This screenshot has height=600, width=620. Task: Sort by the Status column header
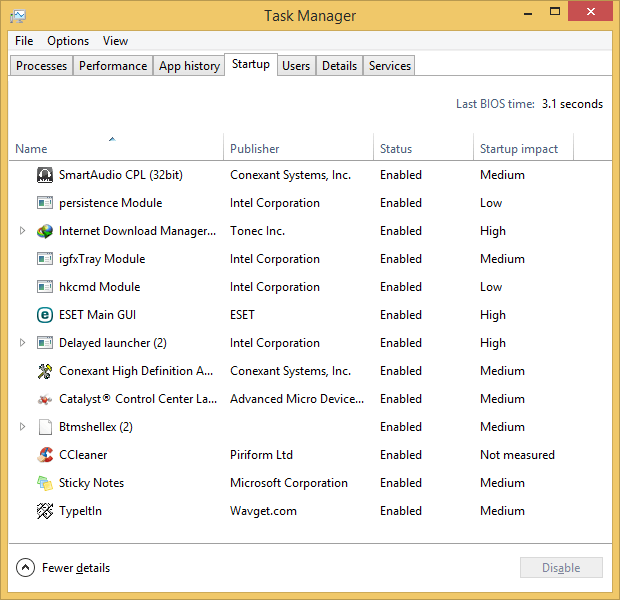pyautogui.click(x=423, y=147)
